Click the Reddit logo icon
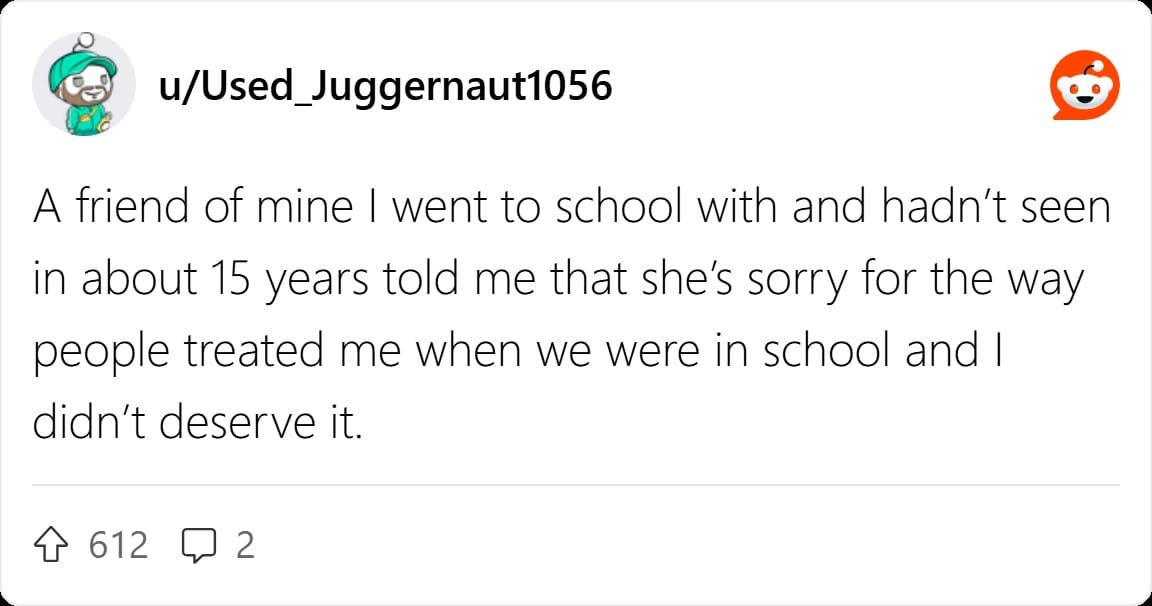 coord(1084,85)
